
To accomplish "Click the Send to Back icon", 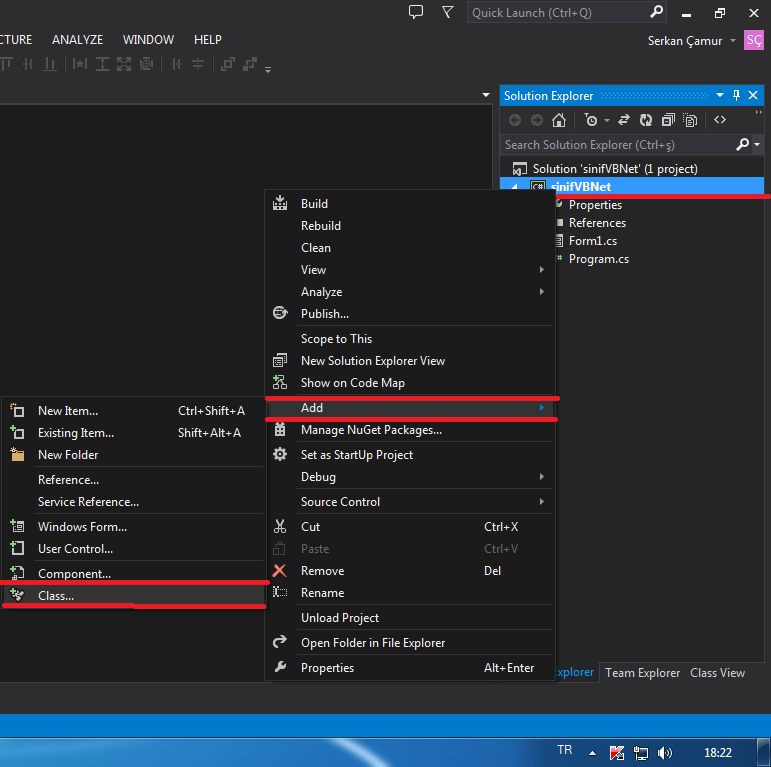I will click(x=250, y=64).
